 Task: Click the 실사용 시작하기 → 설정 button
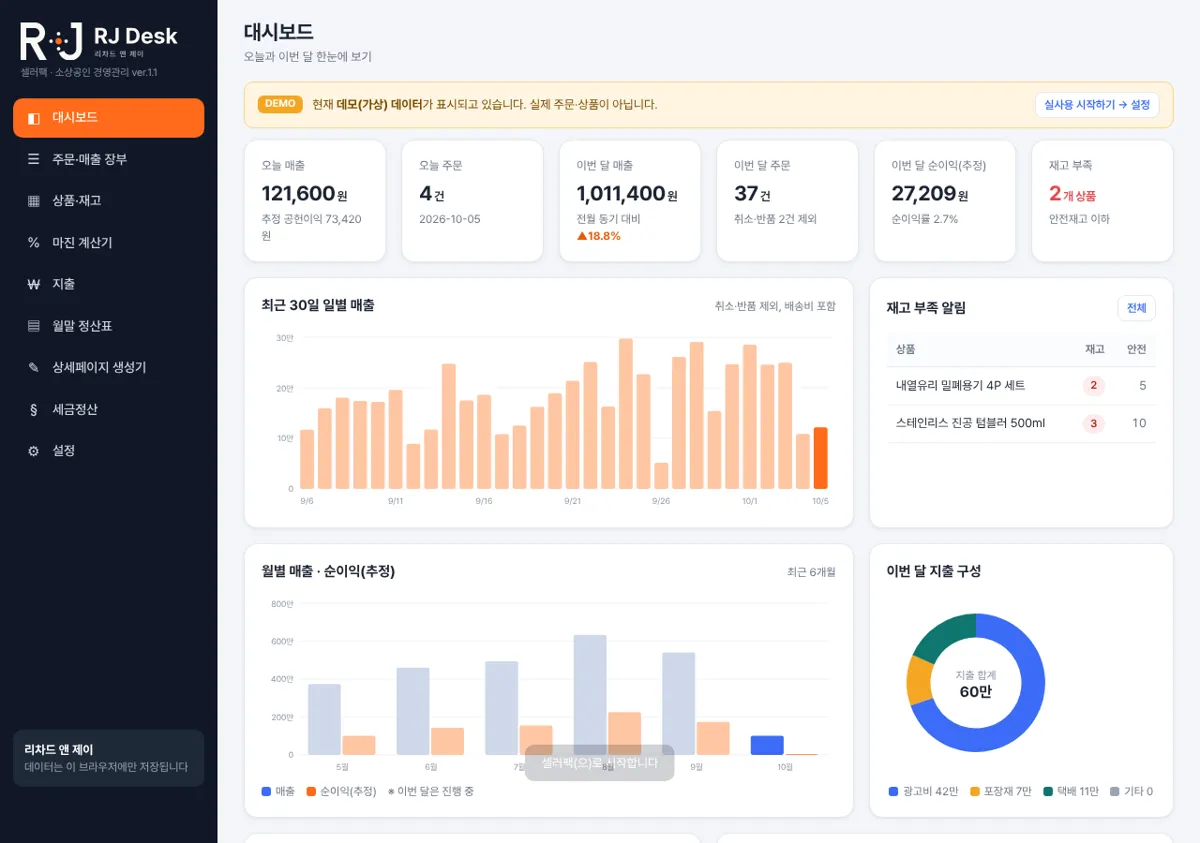1097,105
